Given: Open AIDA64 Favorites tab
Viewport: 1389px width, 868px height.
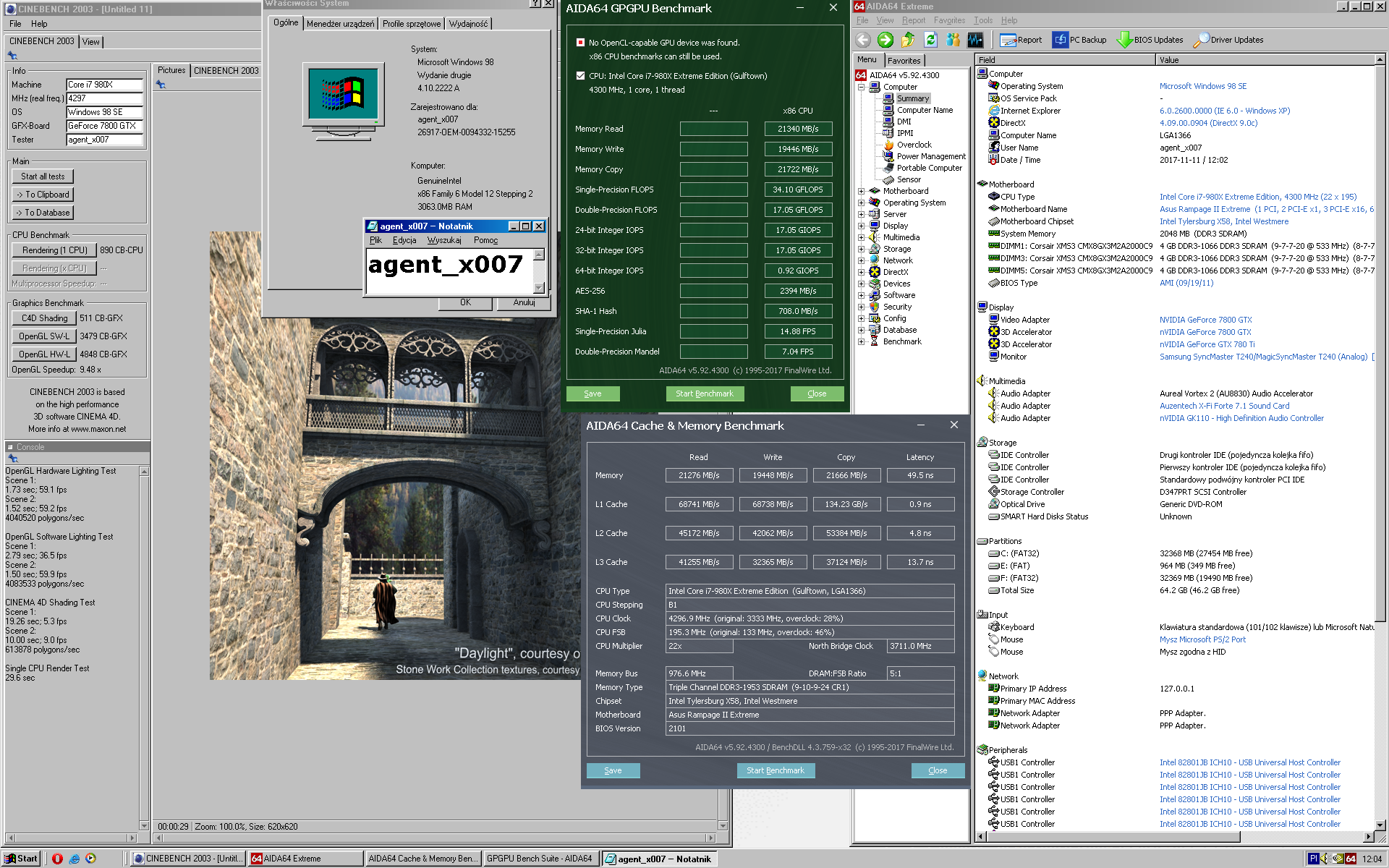Looking at the screenshot, I should click(x=904, y=61).
